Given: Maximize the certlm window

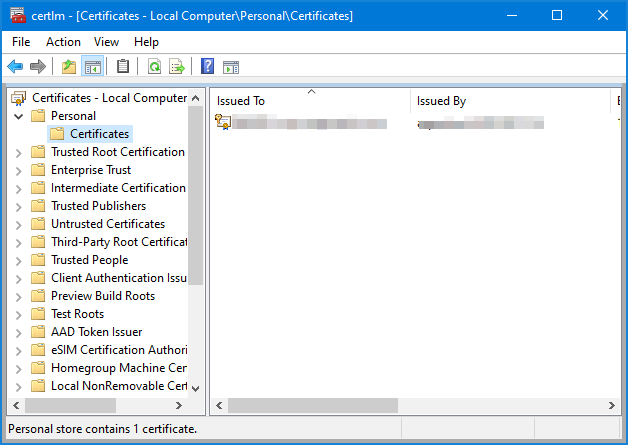Looking at the screenshot, I should [x=557, y=15].
